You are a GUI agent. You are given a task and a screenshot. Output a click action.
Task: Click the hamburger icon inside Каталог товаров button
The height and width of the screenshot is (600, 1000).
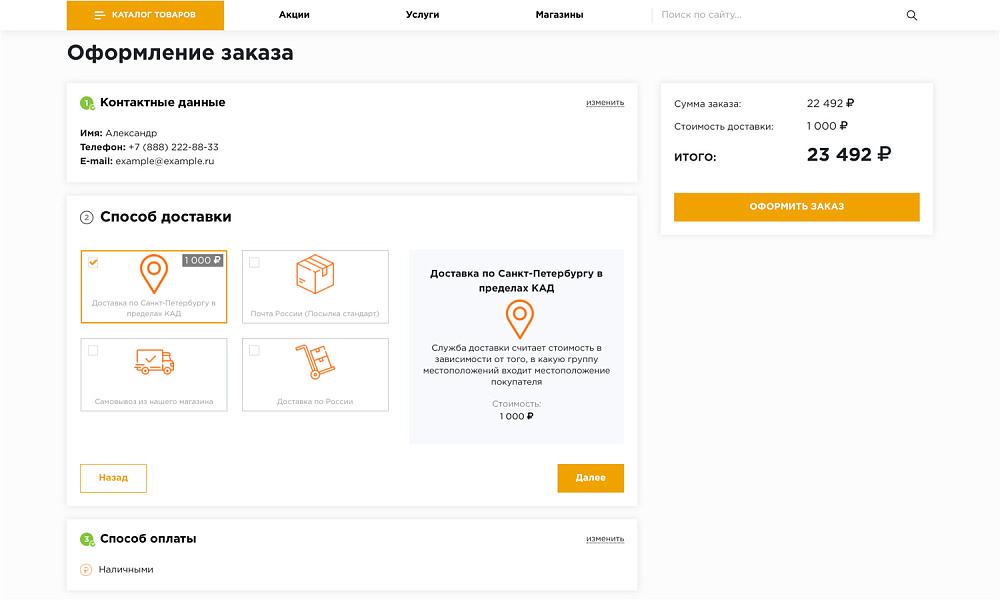tap(100, 15)
